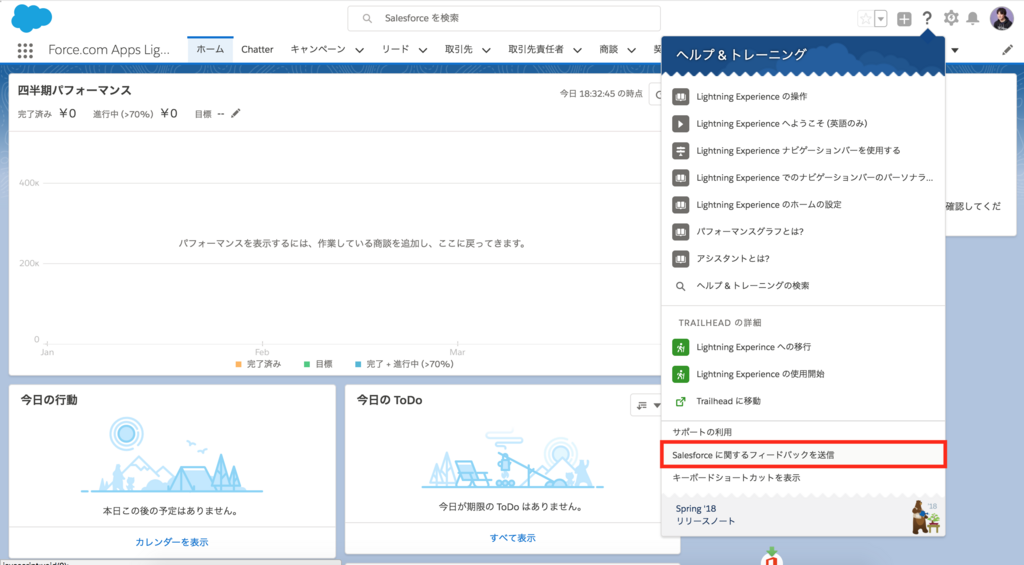Click the 目標 green legend swatch
The image size is (1024, 565).
coord(307,364)
